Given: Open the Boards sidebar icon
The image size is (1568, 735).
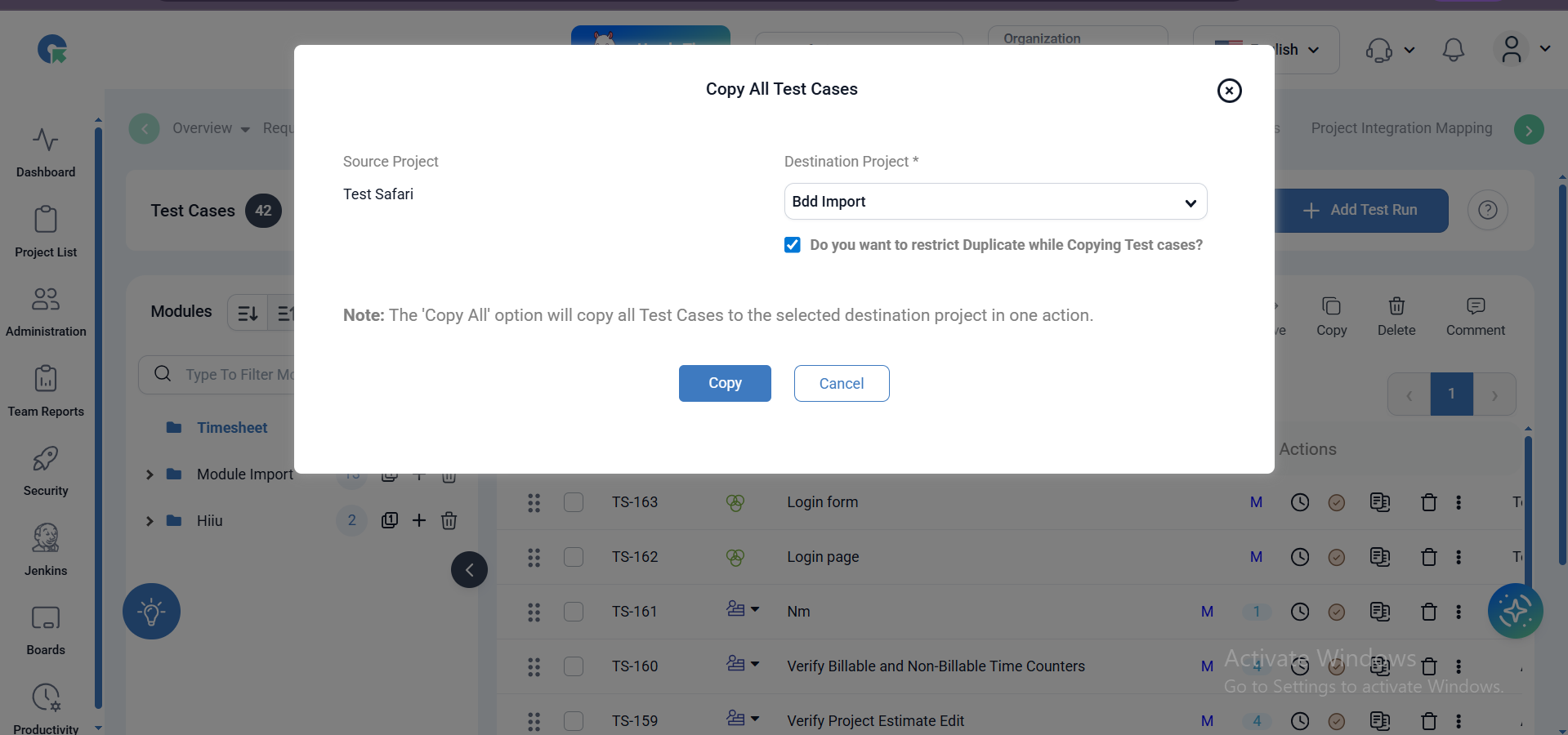Looking at the screenshot, I should (46, 629).
